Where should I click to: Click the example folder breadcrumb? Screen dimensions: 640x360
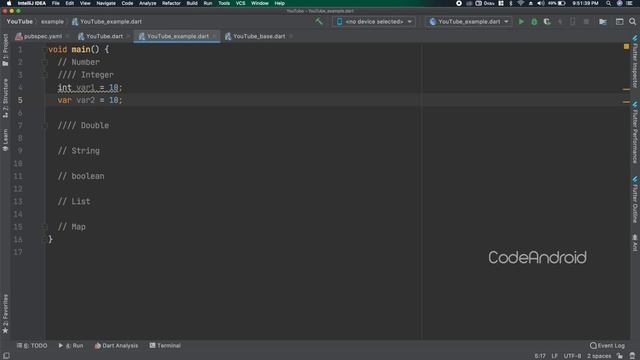[52, 21]
